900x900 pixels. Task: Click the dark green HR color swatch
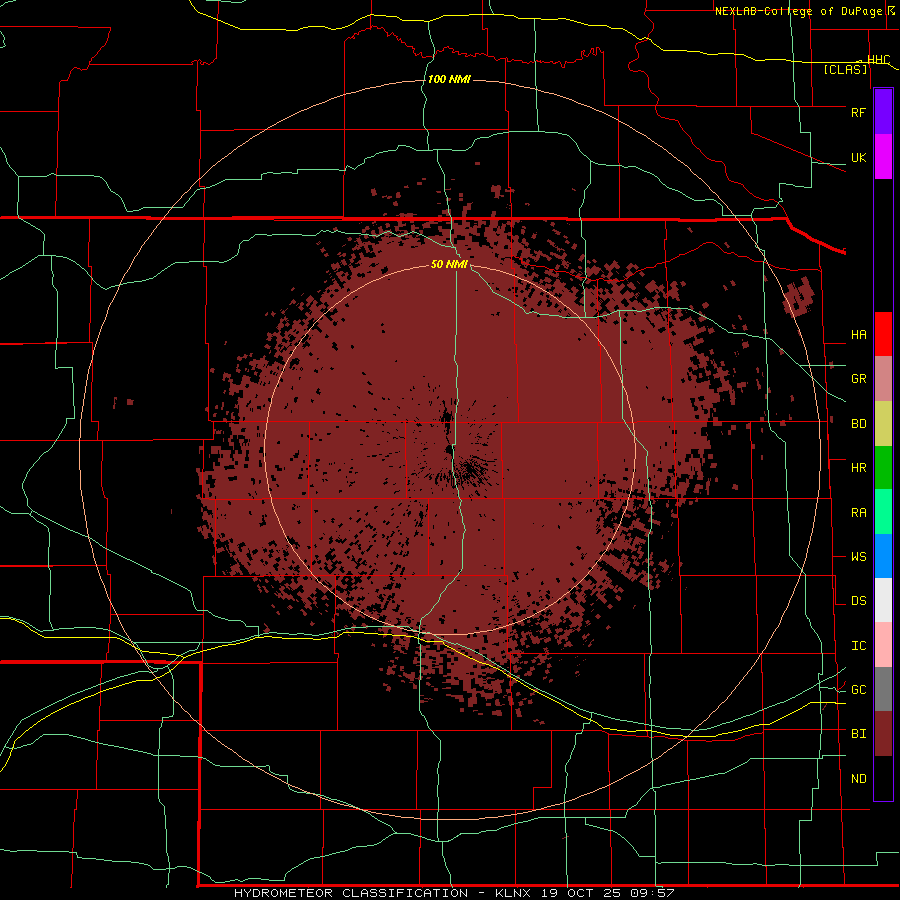(883, 468)
